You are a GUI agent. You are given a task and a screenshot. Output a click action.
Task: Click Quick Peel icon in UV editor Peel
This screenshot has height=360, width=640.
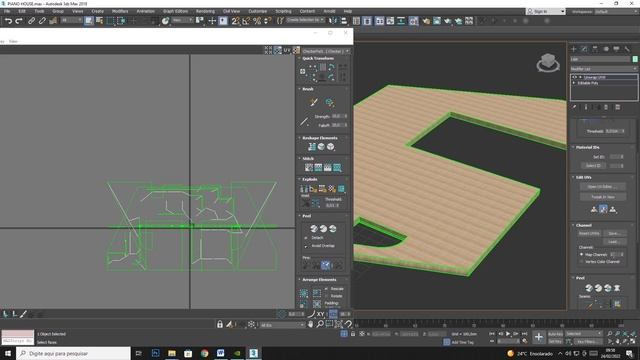[314, 229]
